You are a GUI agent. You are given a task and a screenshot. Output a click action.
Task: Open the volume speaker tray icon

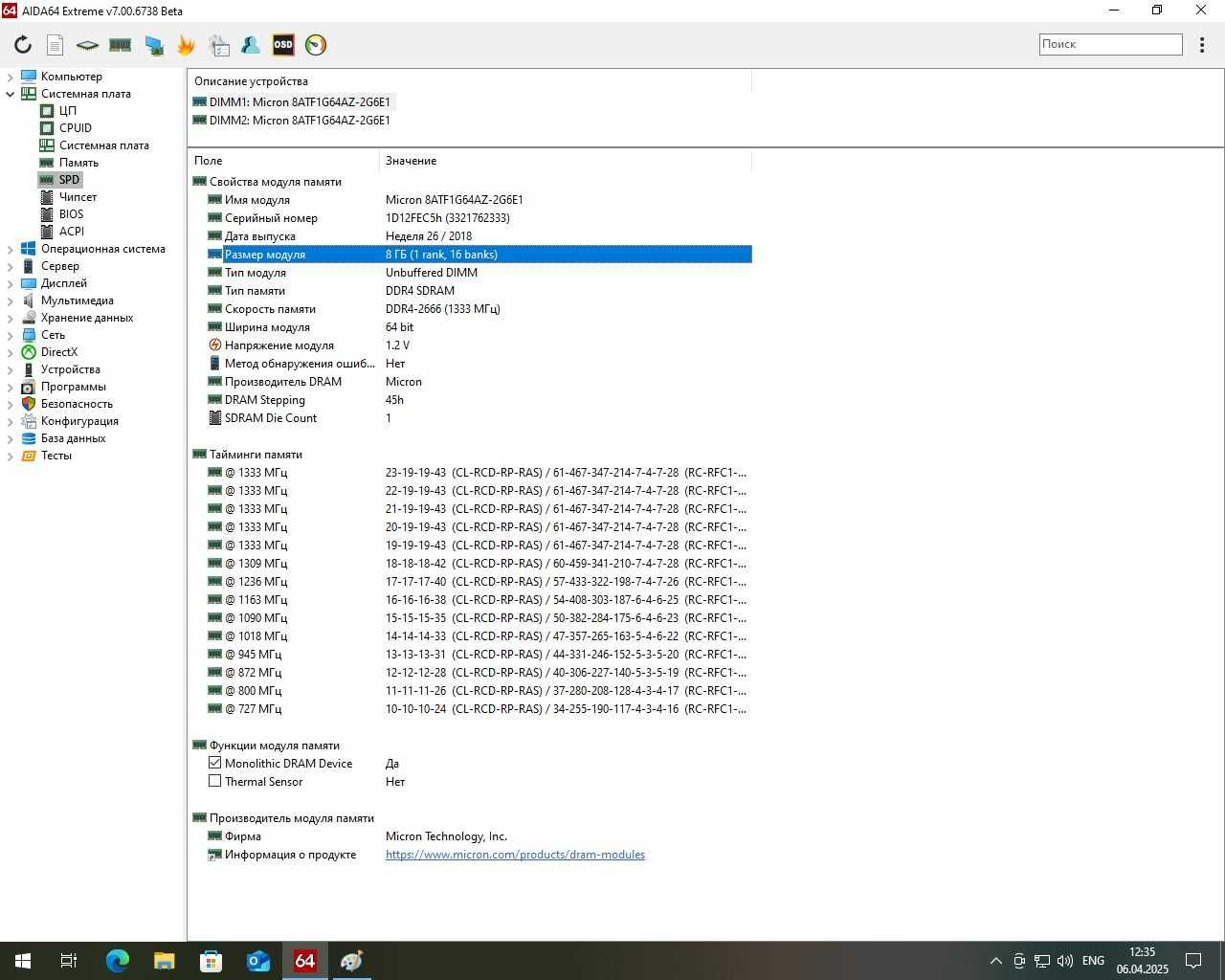coord(1064,961)
